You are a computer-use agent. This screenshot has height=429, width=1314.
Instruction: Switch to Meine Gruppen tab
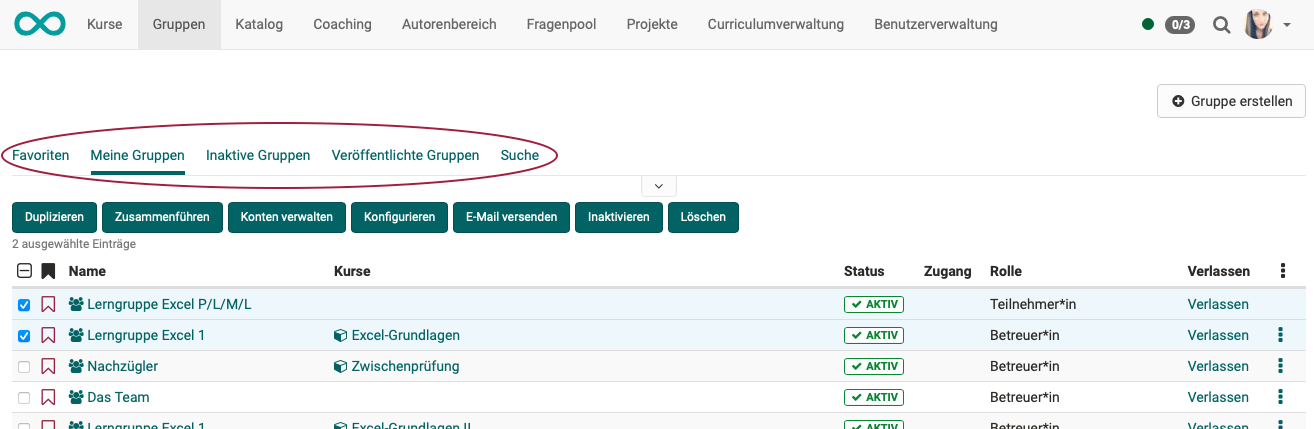[x=137, y=155]
